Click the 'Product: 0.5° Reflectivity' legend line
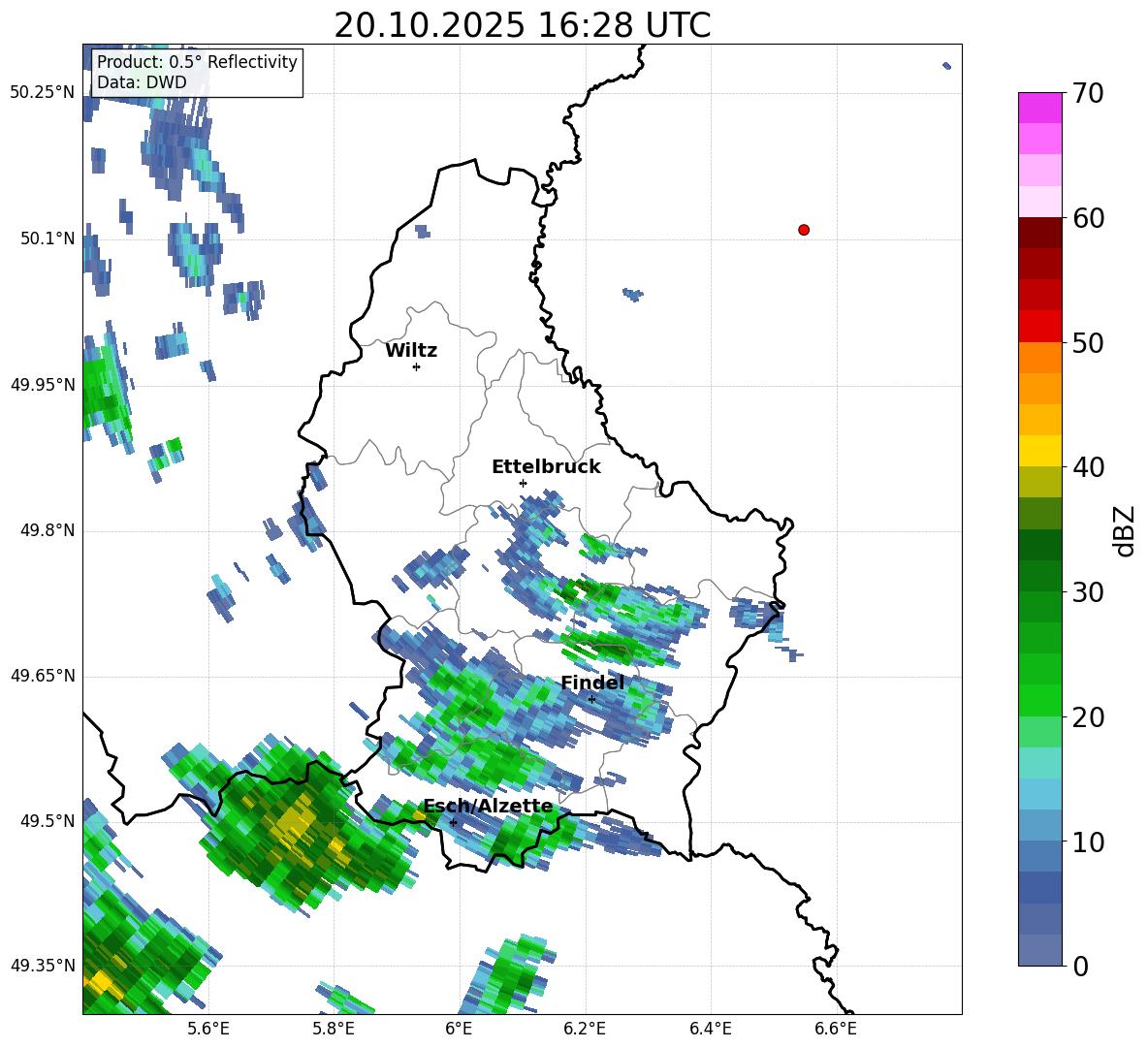The image size is (1148, 1048). (x=197, y=61)
